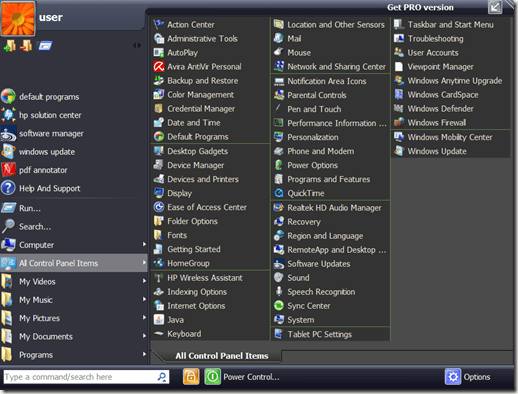Expand the My Pictures submenu arrow

[x=144, y=318]
